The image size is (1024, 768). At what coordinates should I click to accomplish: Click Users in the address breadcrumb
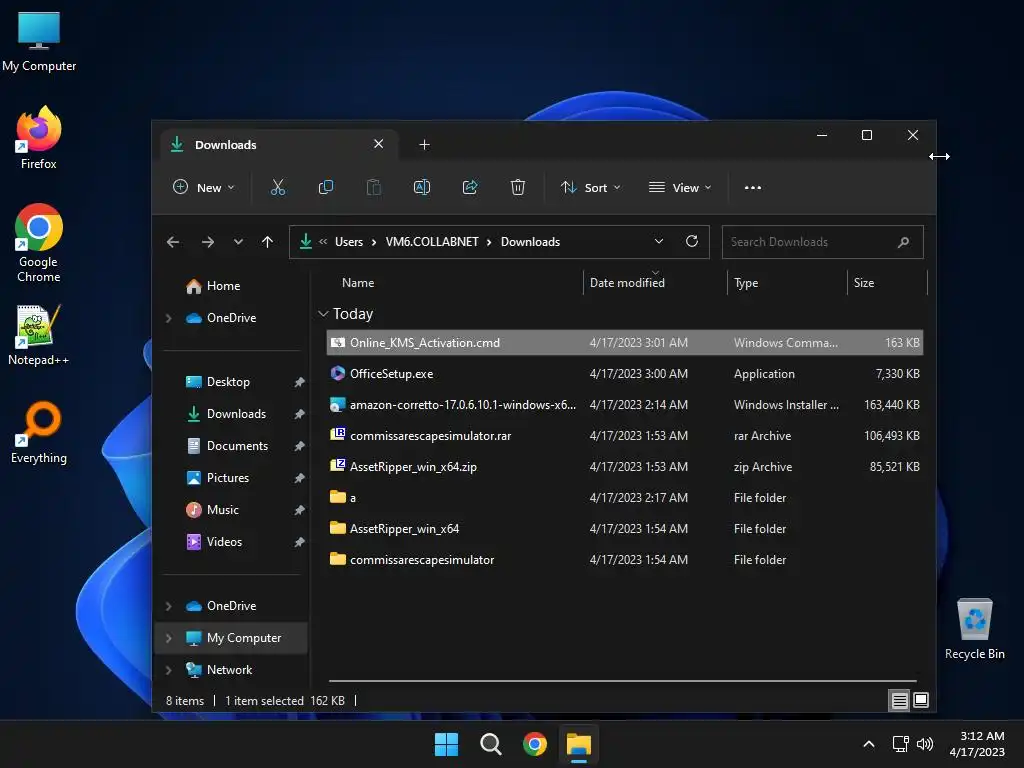[x=349, y=242]
